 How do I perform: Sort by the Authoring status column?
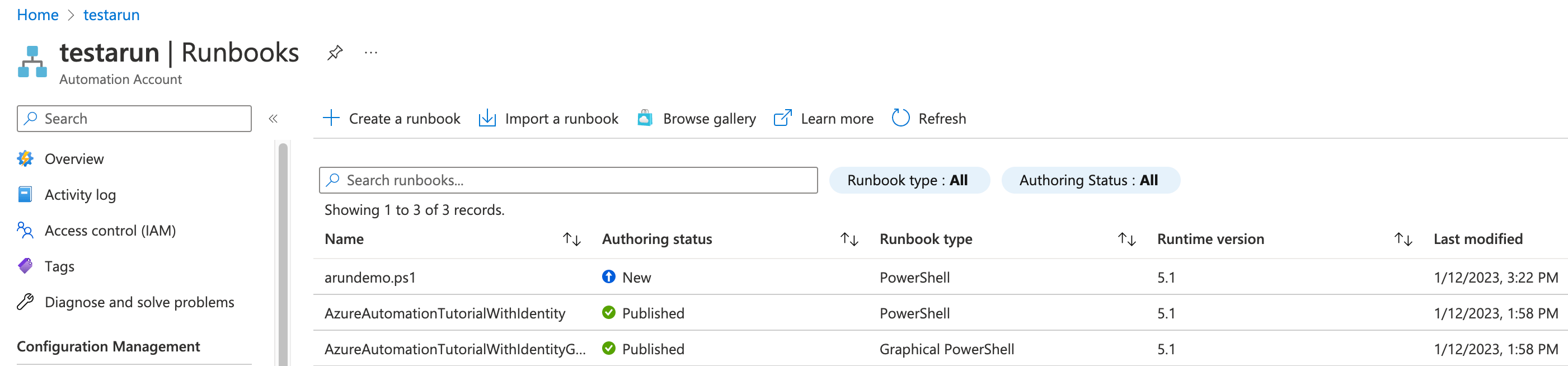click(849, 240)
